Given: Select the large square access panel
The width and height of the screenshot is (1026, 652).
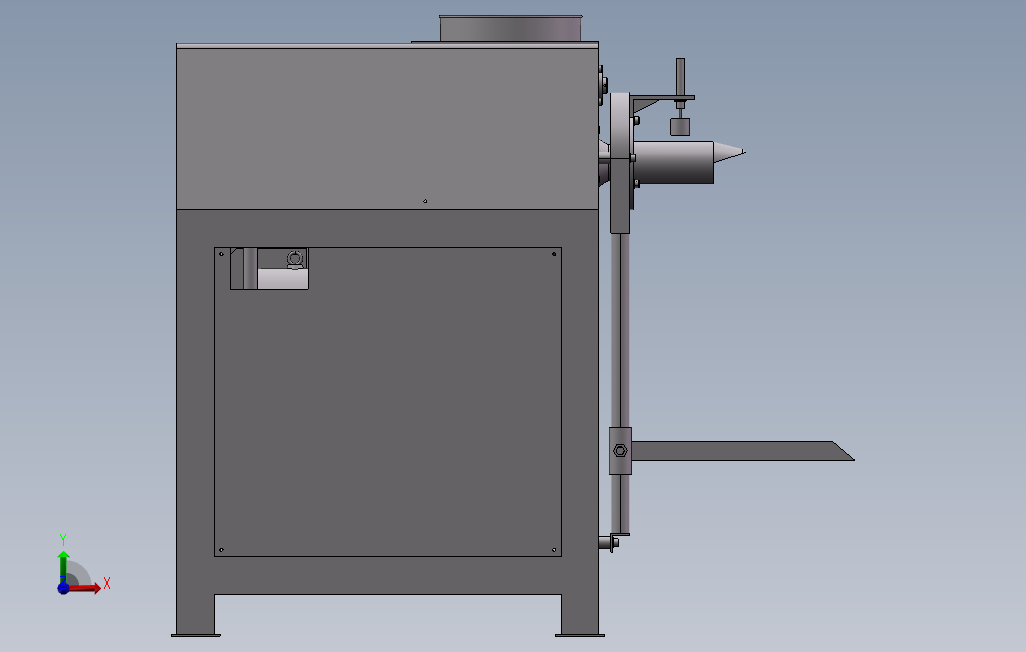Looking at the screenshot, I should (388, 402).
